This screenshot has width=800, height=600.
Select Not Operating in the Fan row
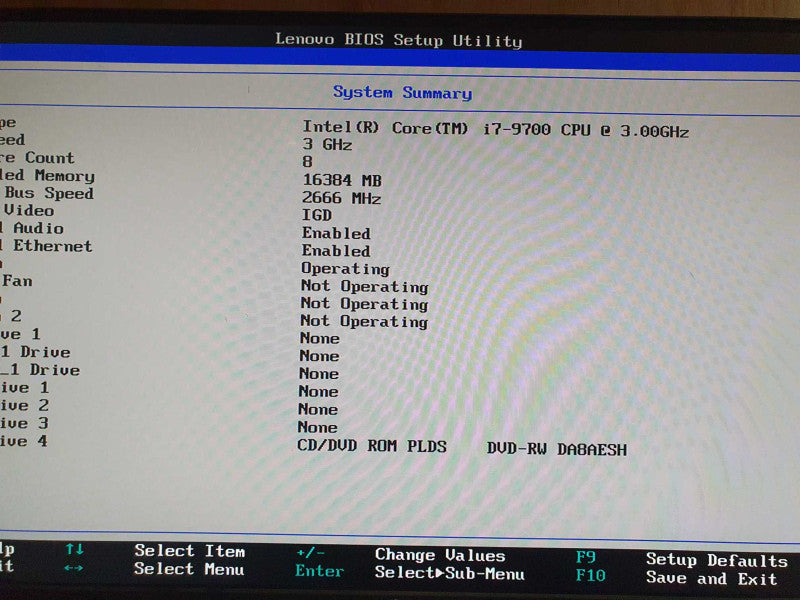(x=365, y=287)
